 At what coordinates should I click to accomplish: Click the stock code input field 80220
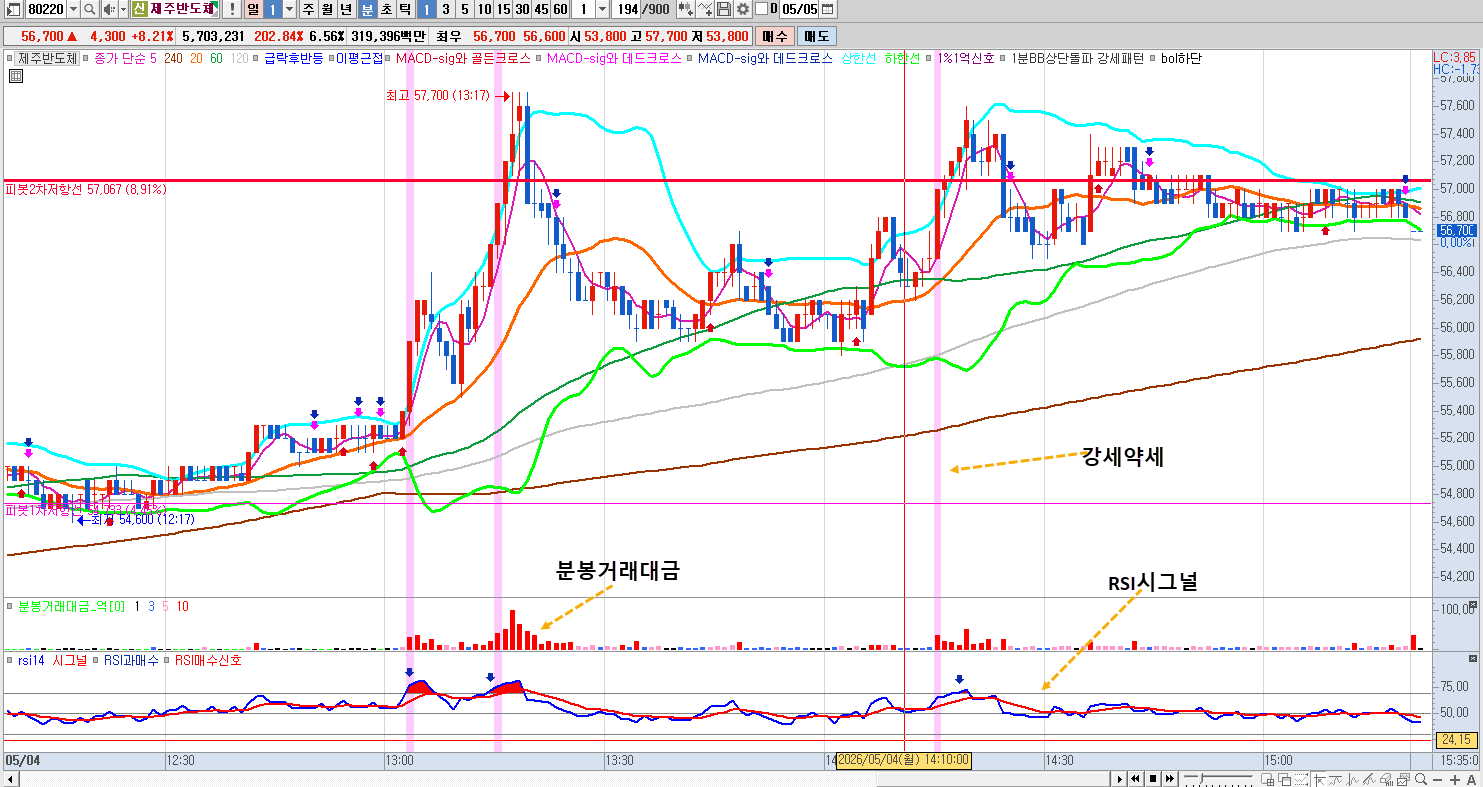[x=45, y=9]
